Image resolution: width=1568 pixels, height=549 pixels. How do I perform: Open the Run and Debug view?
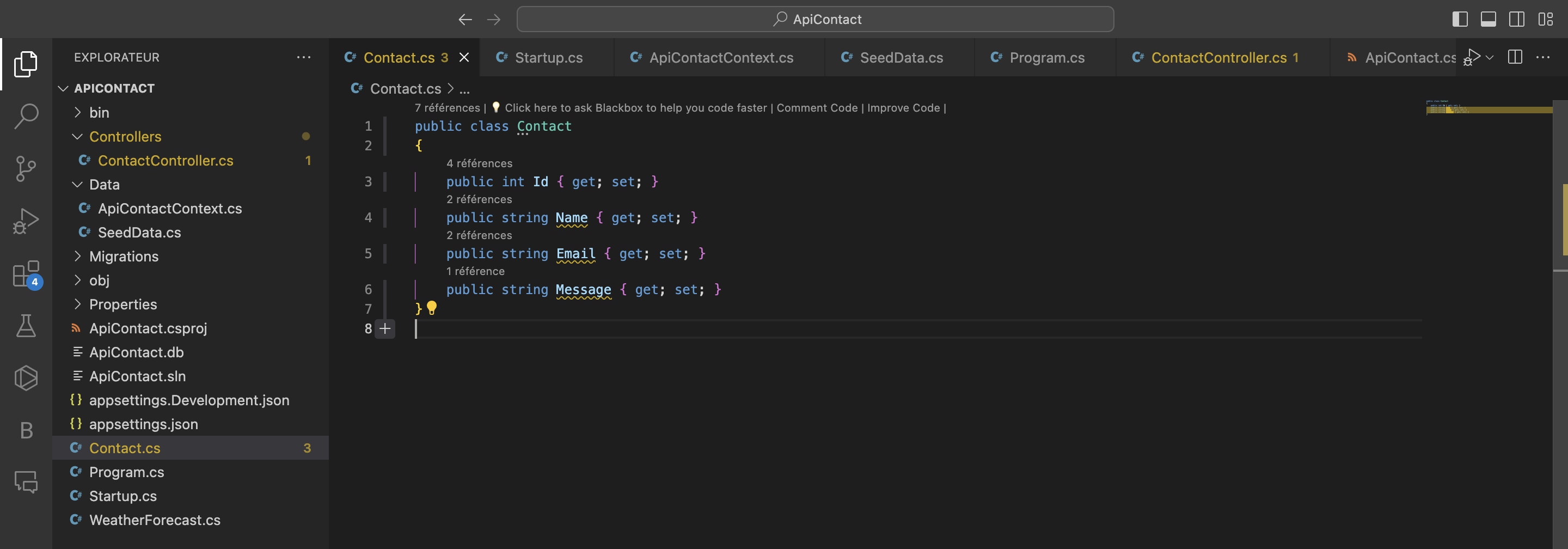(26, 221)
